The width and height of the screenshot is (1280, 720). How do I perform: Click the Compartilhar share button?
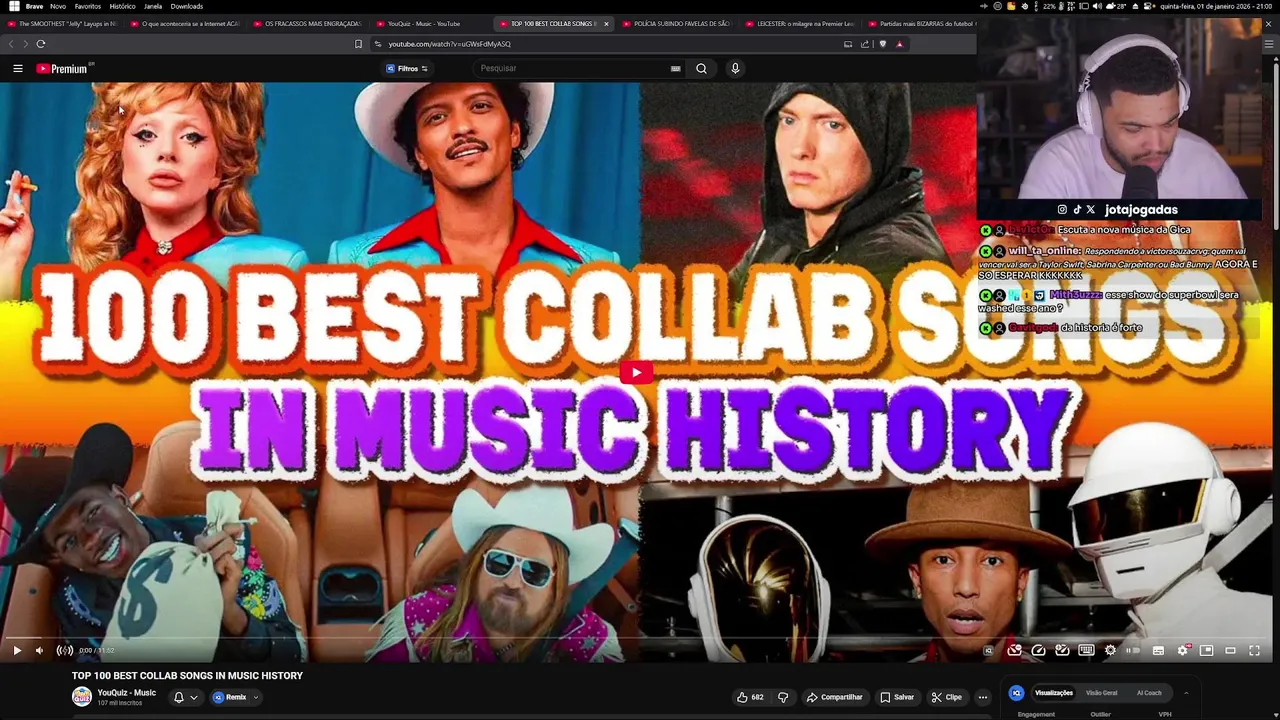pyautogui.click(x=834, y=697)
